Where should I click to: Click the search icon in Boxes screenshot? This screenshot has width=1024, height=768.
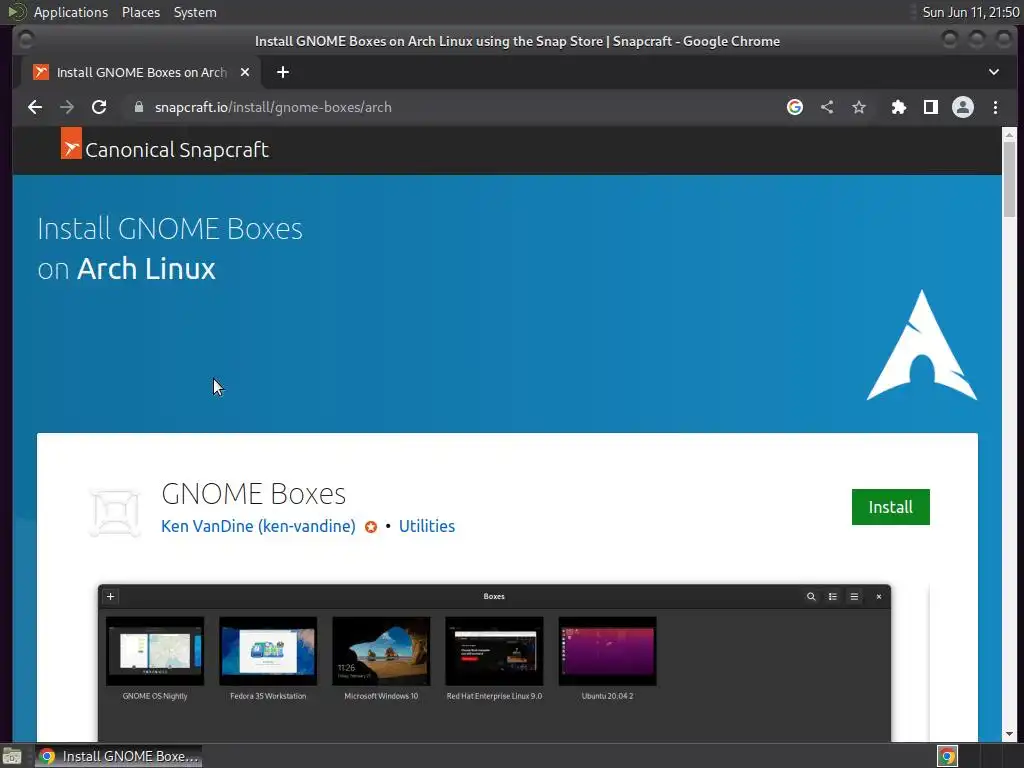point(811,596)
